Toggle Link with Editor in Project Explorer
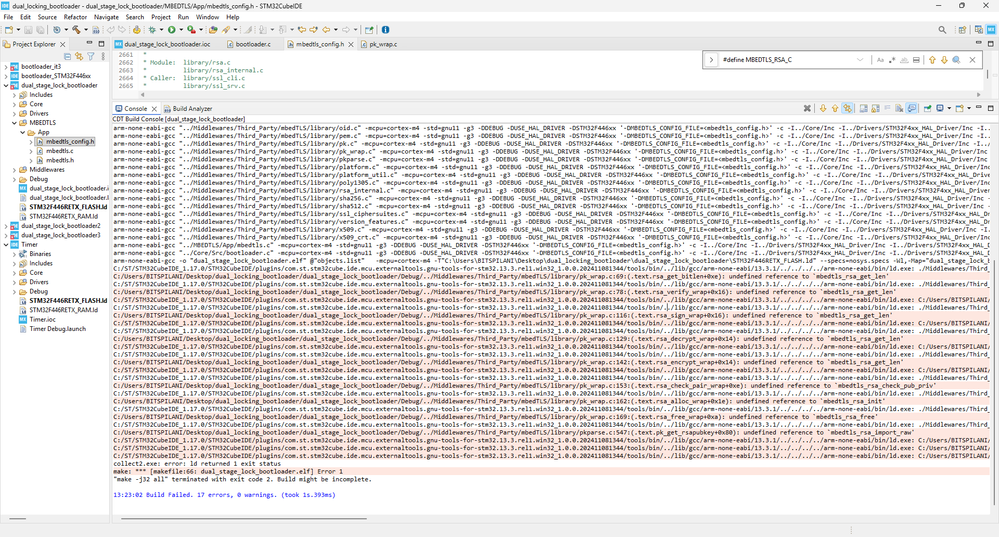The image size is (999, 537). [79, 57]
